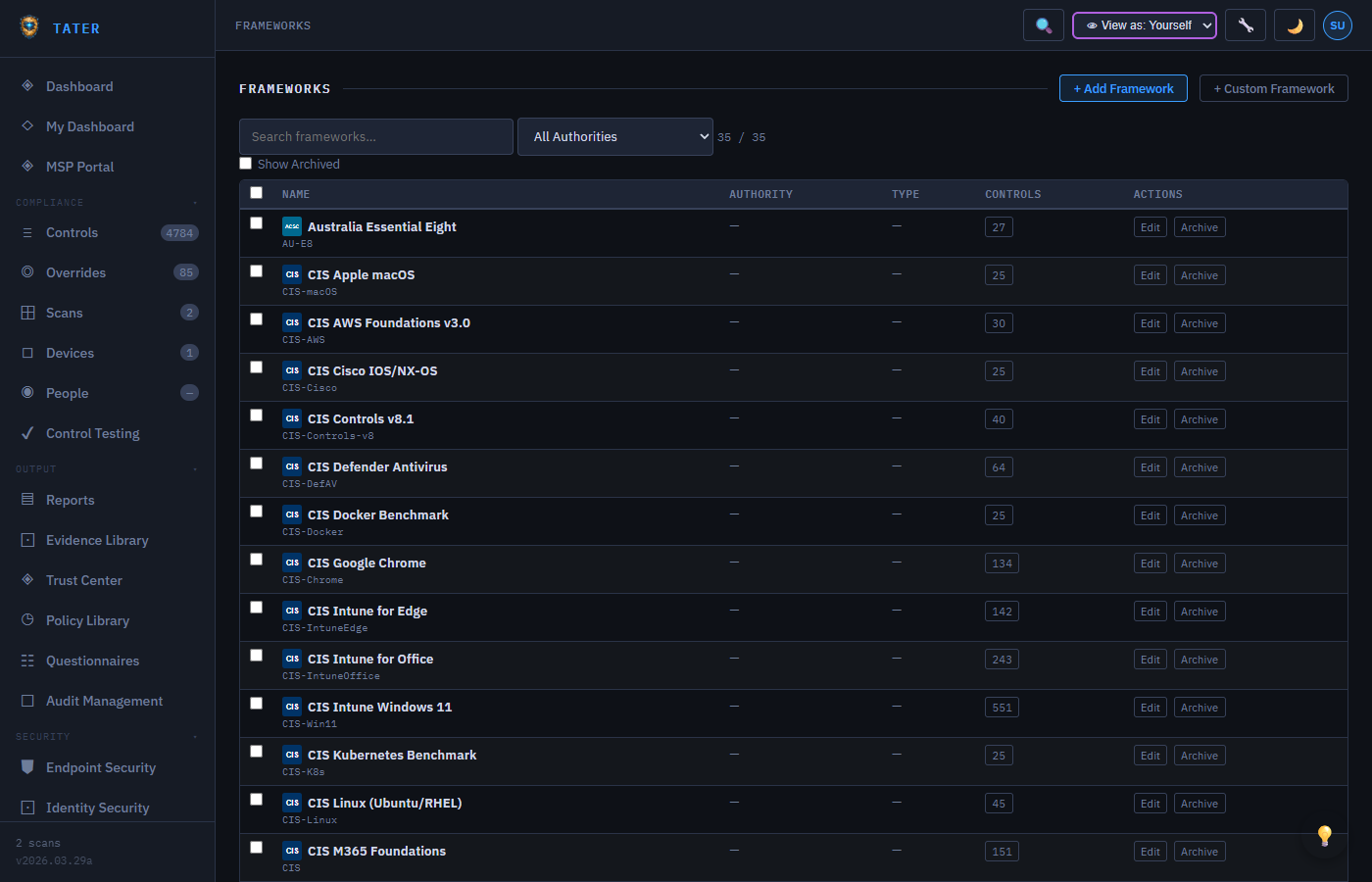Click the wrench tools icon
The height and width of the screenshot is (882, 1372).
[x=1246, y=25]
